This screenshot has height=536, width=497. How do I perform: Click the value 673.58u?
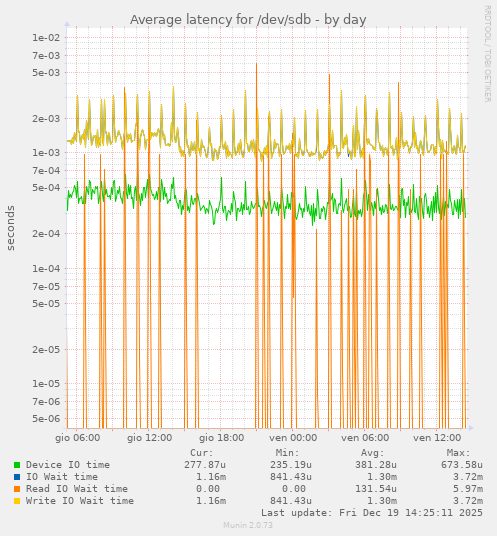point(462,465)
